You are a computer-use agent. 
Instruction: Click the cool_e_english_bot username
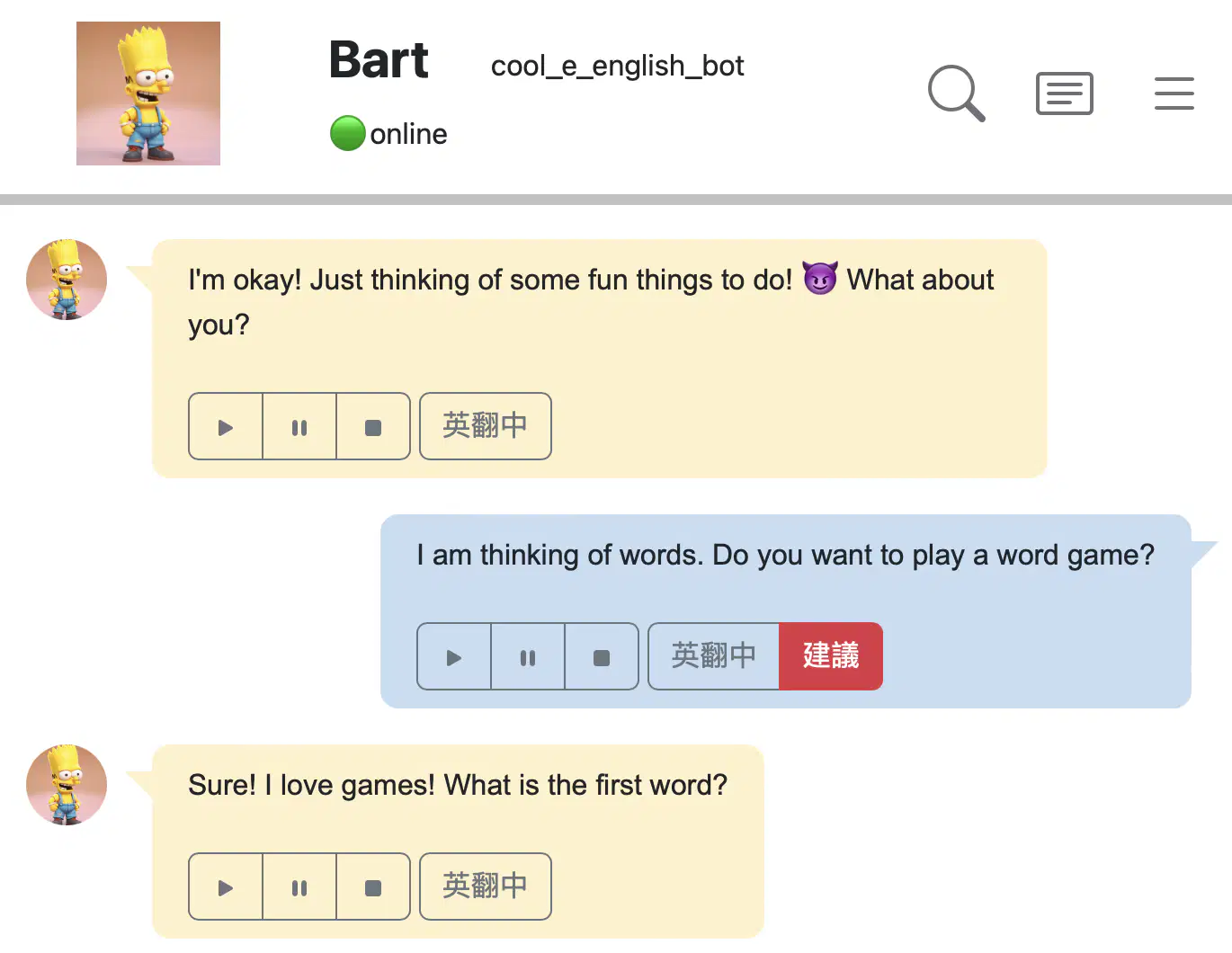pyautogui.click(x=618, y=67)
